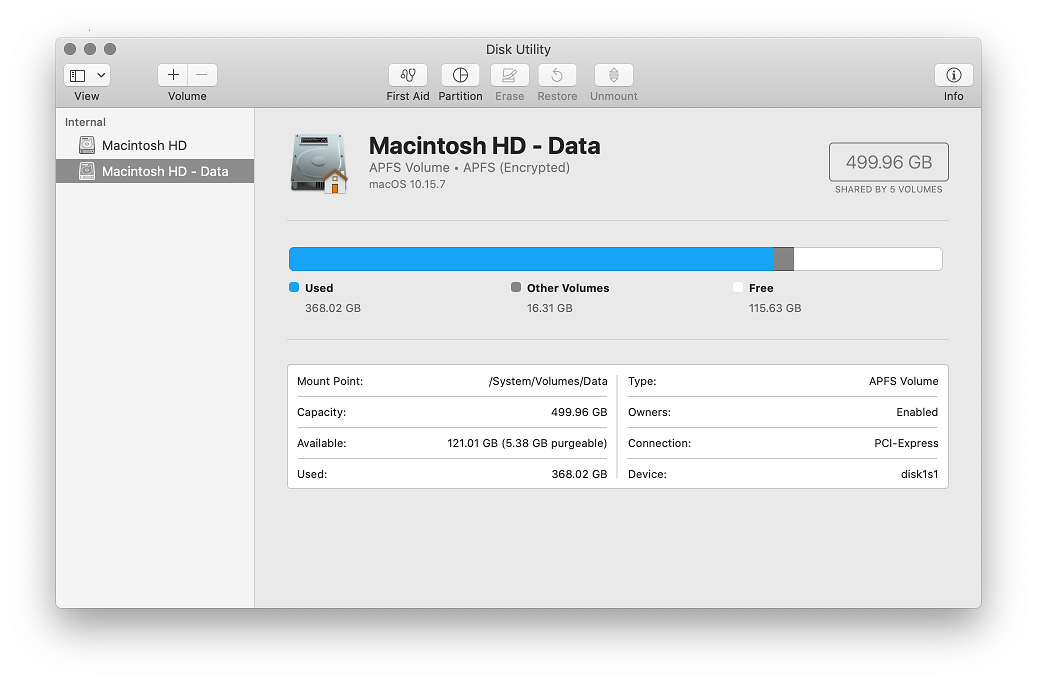Image resolution: width=1037 pixels, height=682 pixels.
Task: Click the minus Volume button
Action: coord(201,74)
